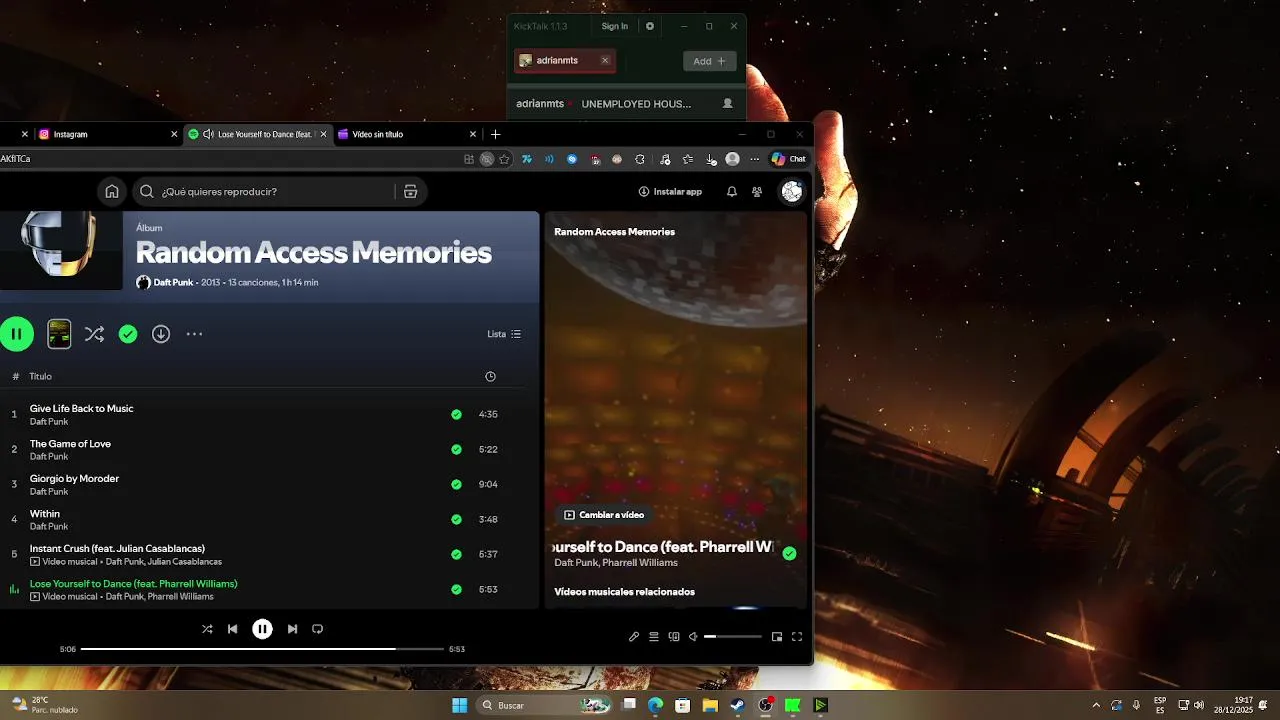The height and width of the screenshot is (720, 1280).
Task: Click Cambiar a video button
Action: [604, 515]
